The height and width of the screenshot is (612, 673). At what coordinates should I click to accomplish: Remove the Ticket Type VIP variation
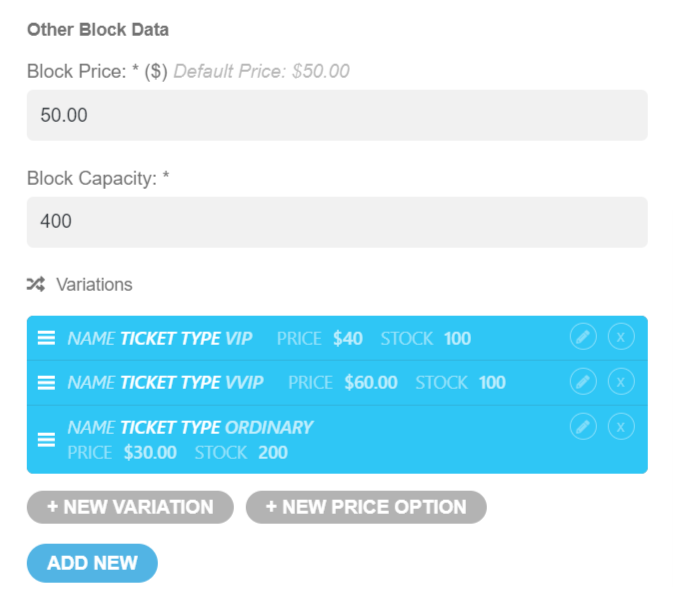621,337
